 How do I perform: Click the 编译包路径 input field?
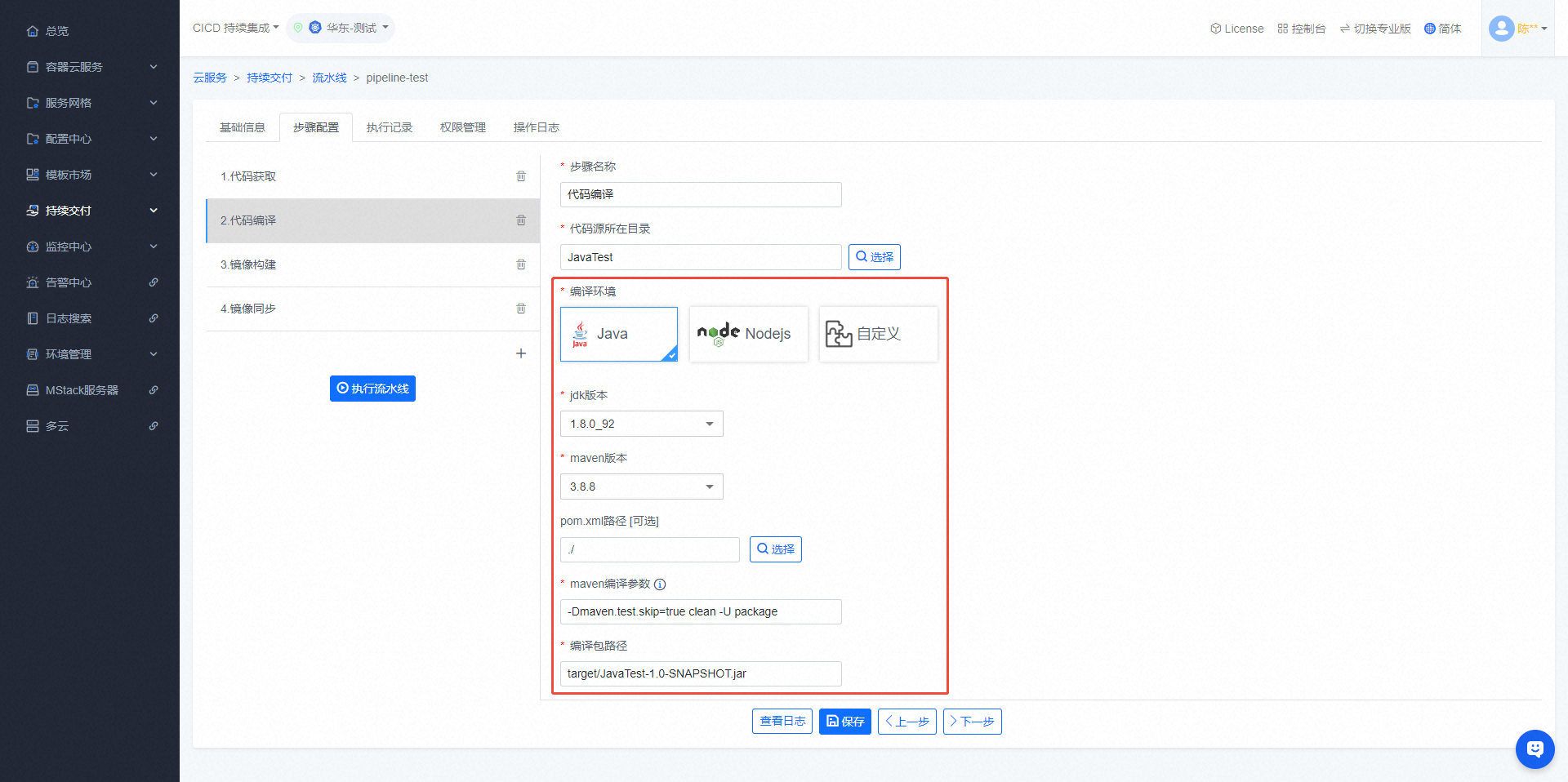(700, 673)
